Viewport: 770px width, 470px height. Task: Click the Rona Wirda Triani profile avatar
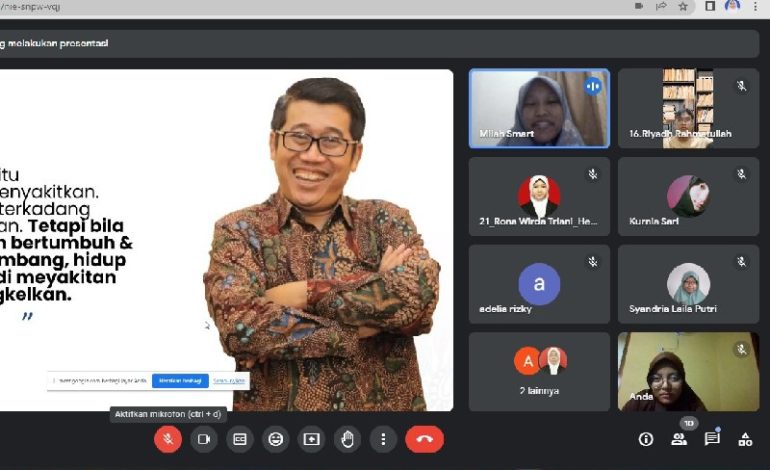click(x=539, y=196)
